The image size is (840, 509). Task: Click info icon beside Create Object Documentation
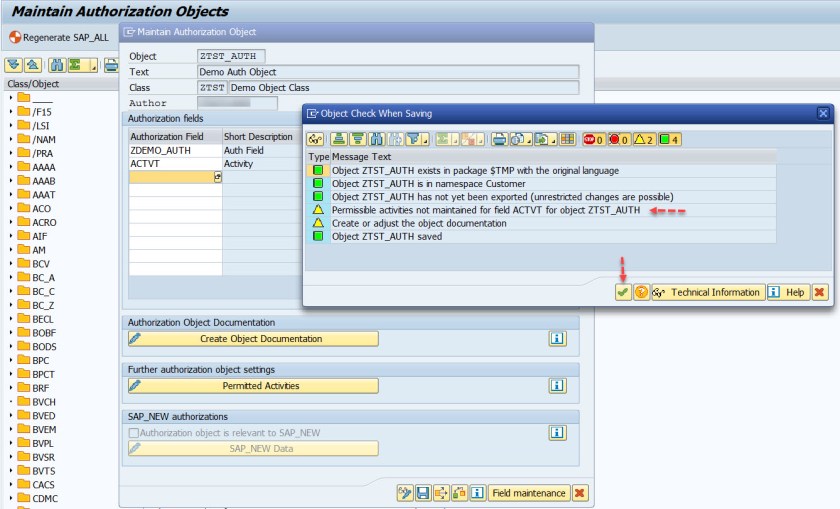coord(558,339)
